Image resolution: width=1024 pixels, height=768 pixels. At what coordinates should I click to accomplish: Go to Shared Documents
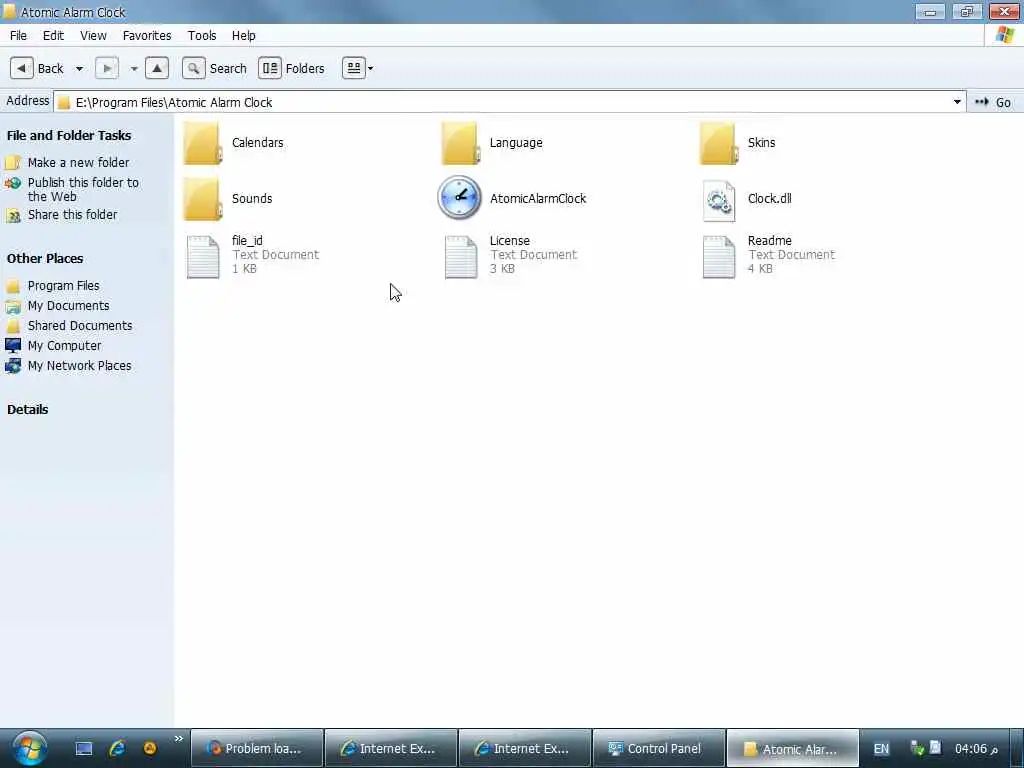(80, 325)
